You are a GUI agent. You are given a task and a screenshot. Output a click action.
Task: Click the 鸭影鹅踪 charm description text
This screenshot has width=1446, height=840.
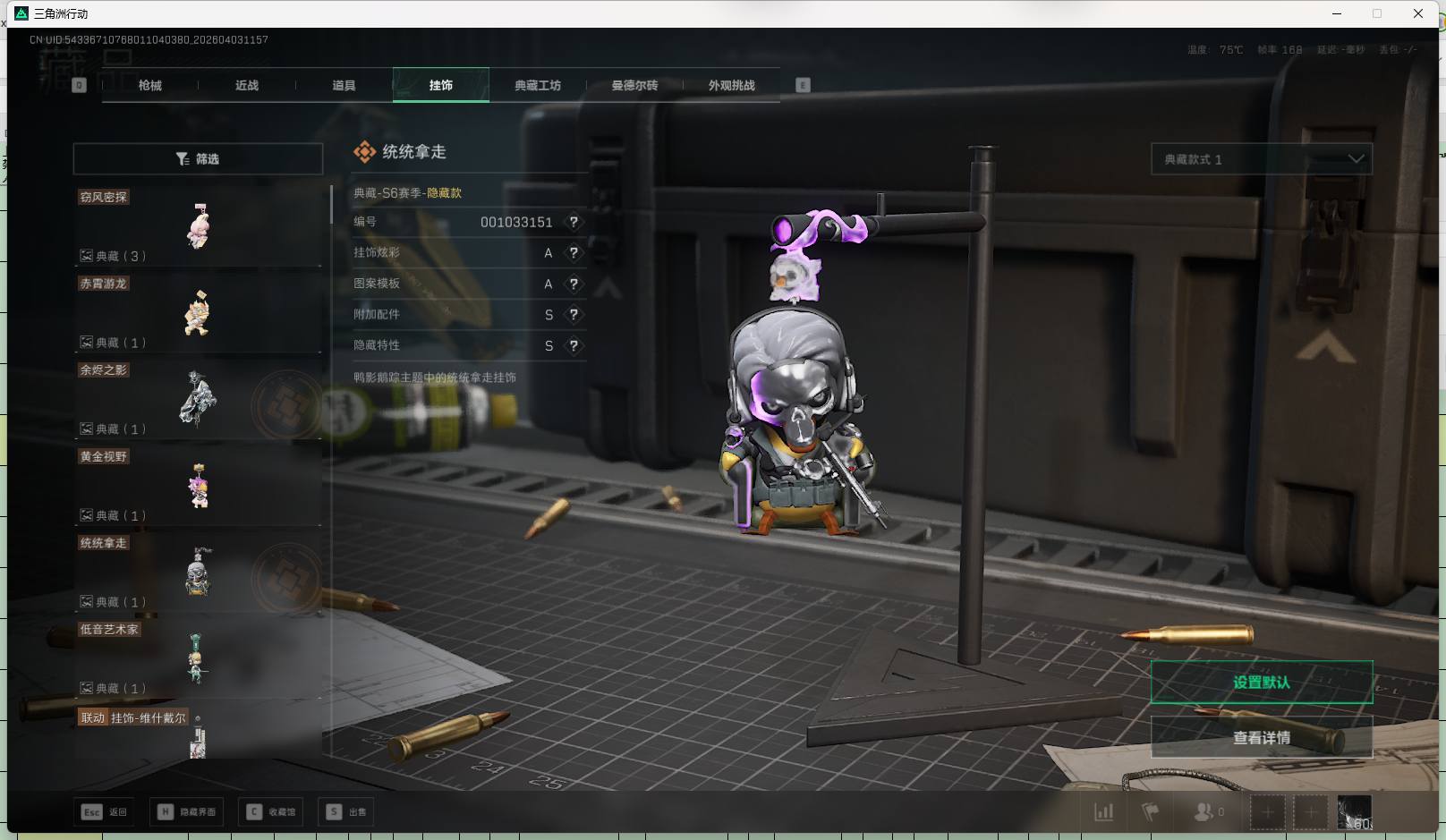(434, 378)
